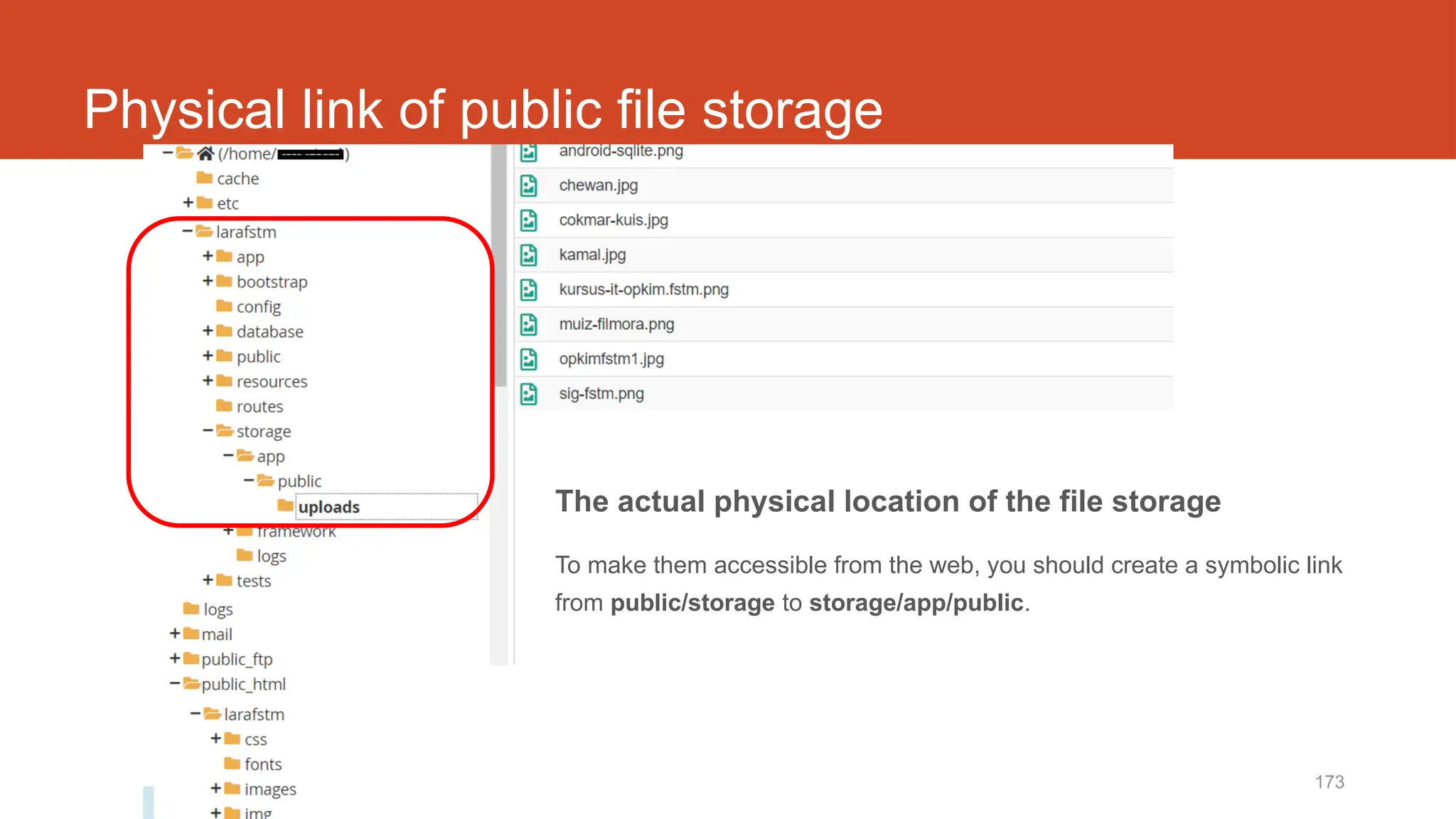Expand the database folder

(x=208, y=331)
